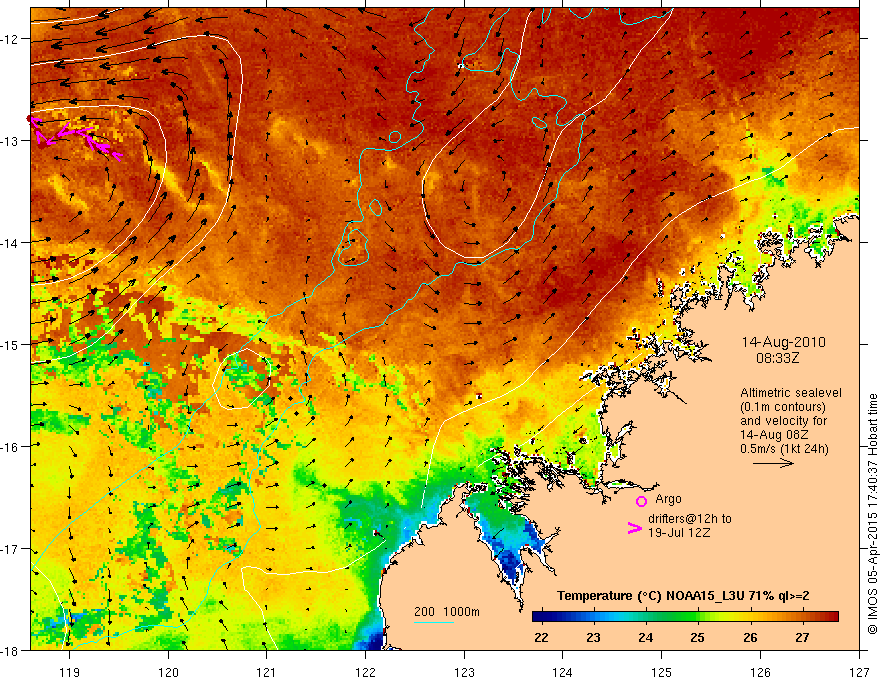Click the Temperature NOAA15_L3U title text
The width and height of the screenshot is (880, 680).
(x=682, y=596)
